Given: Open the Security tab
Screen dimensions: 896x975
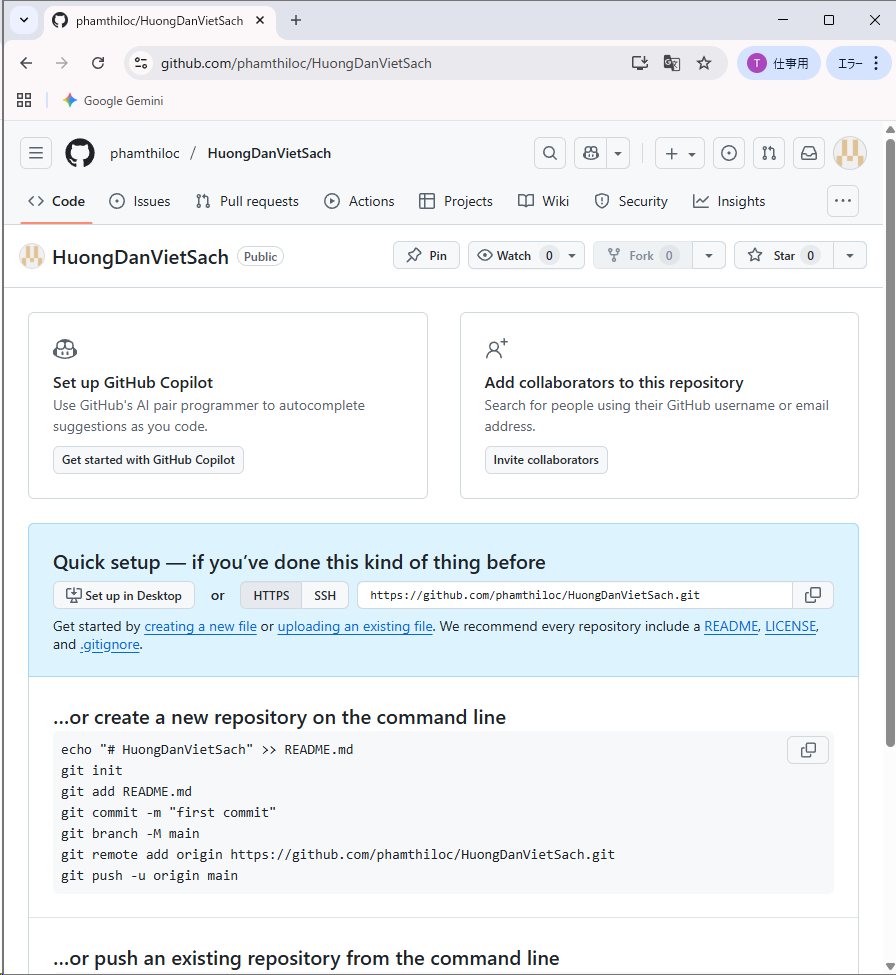Looking at the screenshot, I should (631, 201).
